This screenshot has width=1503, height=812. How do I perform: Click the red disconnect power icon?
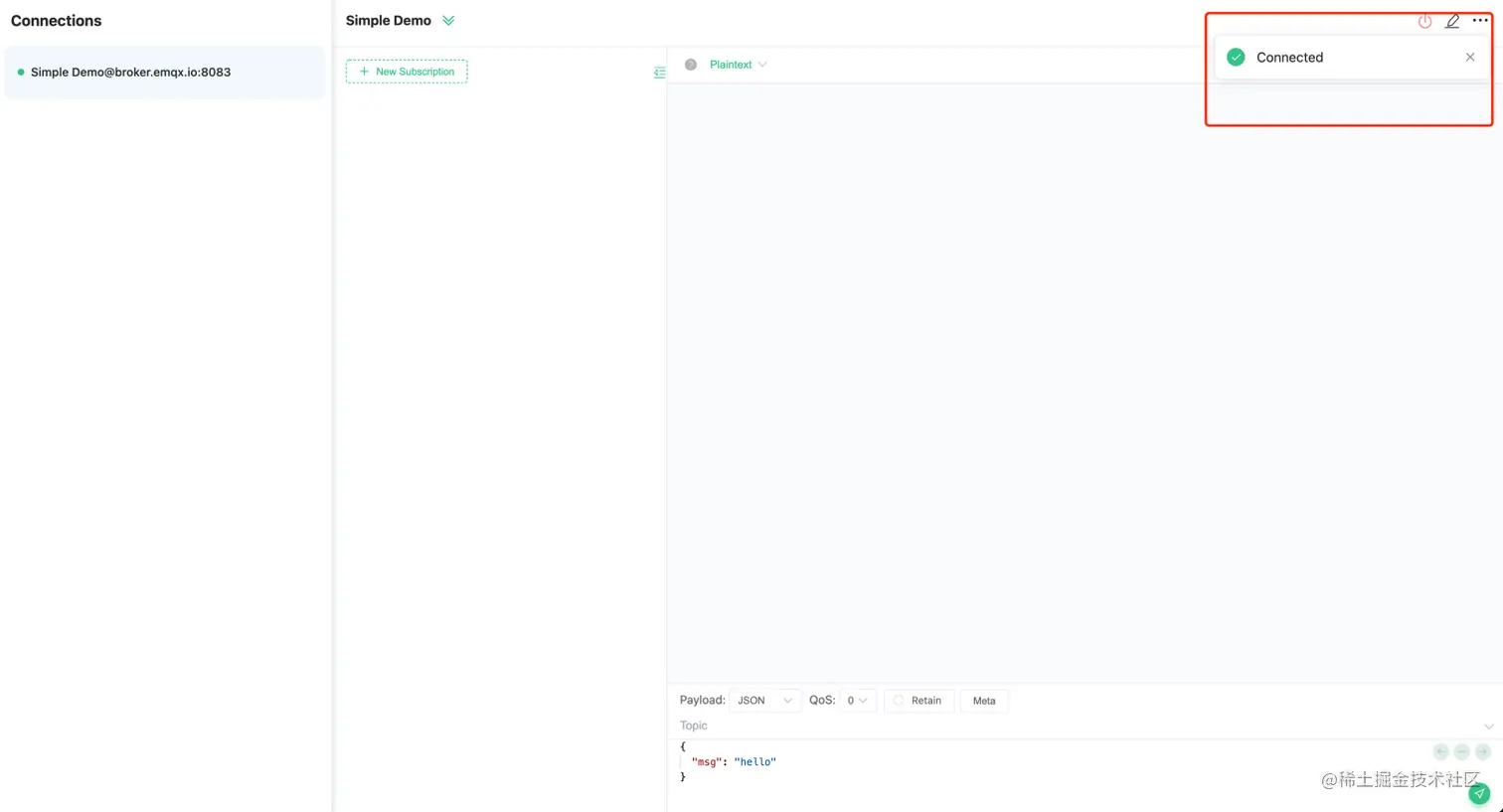pos(1424,21)
